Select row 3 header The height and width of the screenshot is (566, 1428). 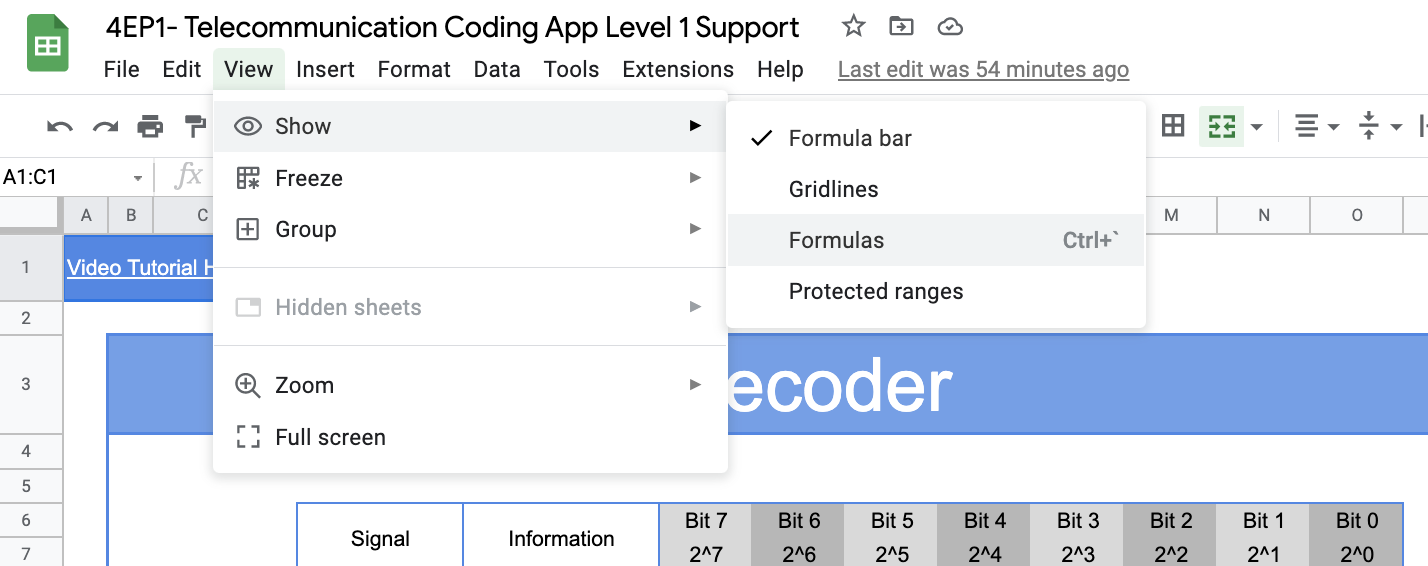26,384
